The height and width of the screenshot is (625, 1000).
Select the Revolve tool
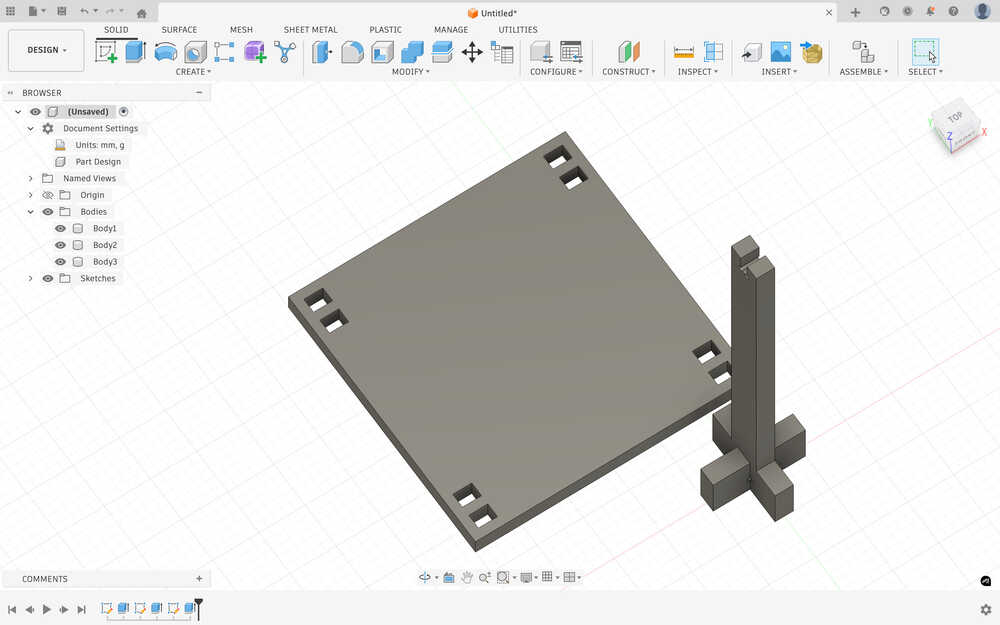(x=165, y=52)
